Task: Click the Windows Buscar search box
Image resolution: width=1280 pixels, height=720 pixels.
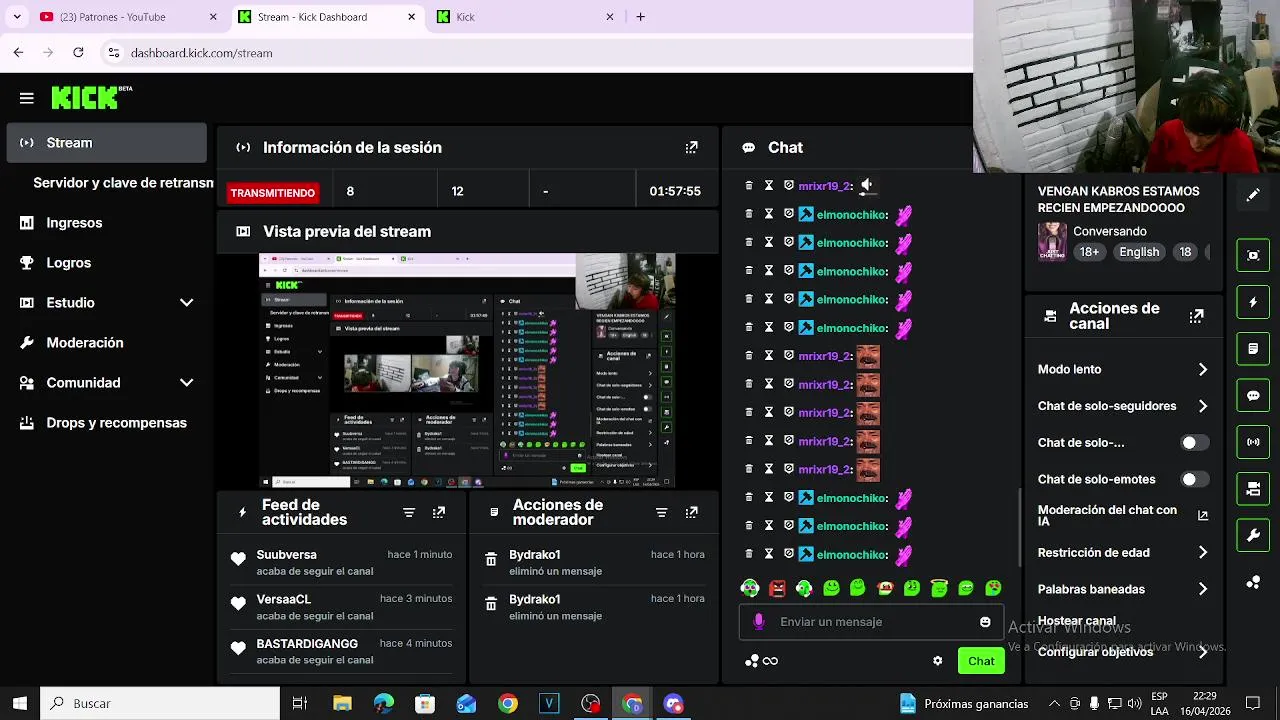Action: tap(160, 703)
